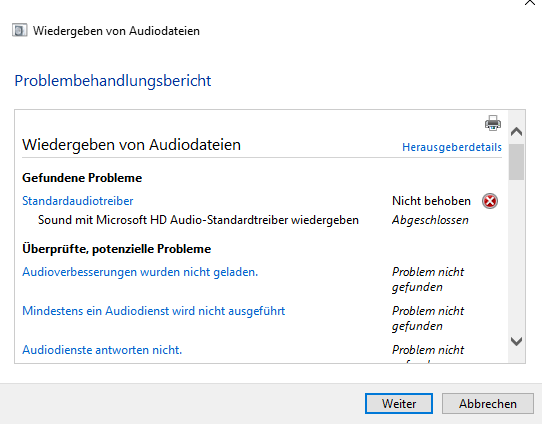The height and width of the screenshot is (424, 542).
Task: Click the audio troubleshooter icon in title
Action: (20, 30)
